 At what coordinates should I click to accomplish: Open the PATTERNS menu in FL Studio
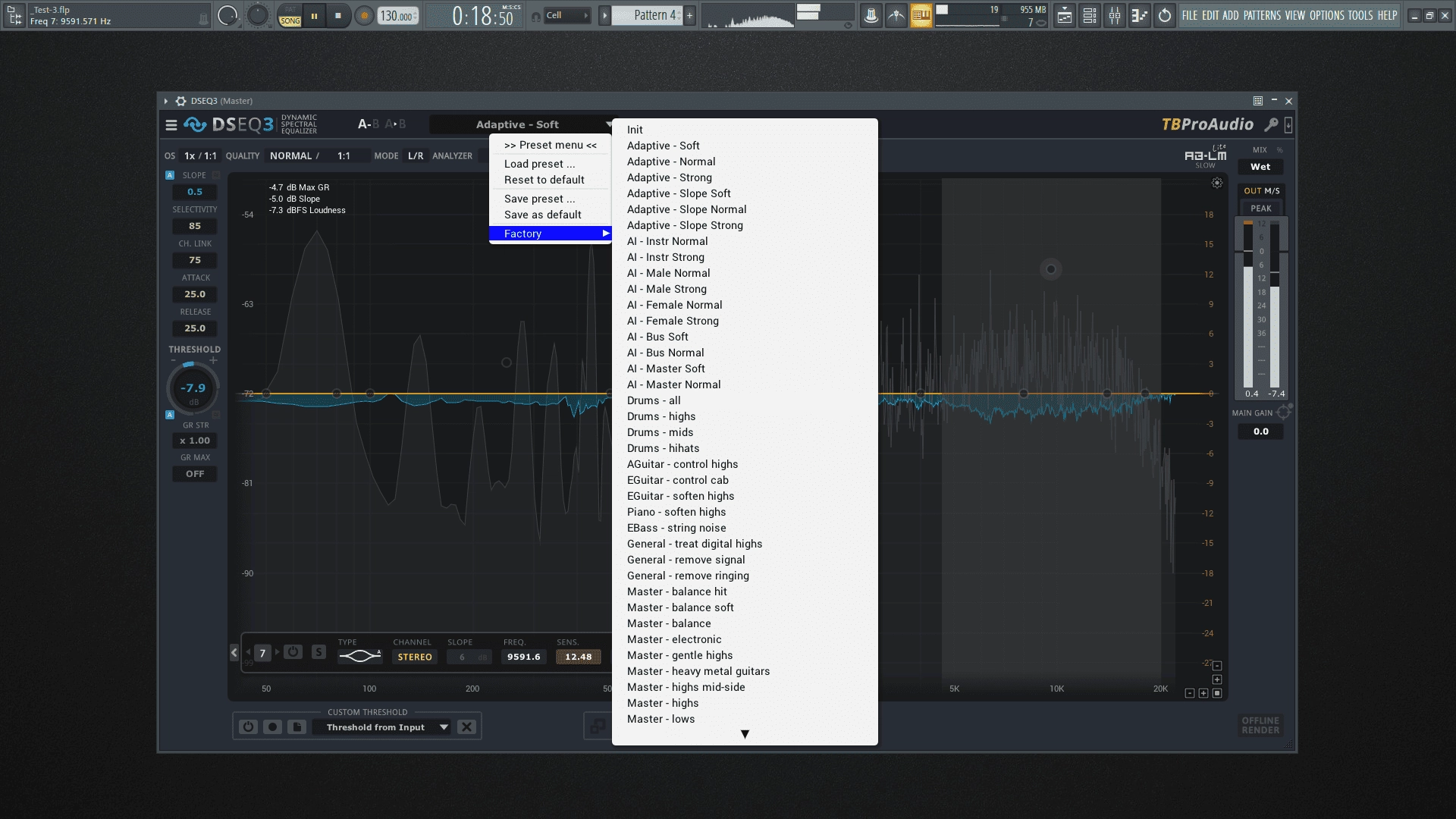click(x=1262, y=15)
